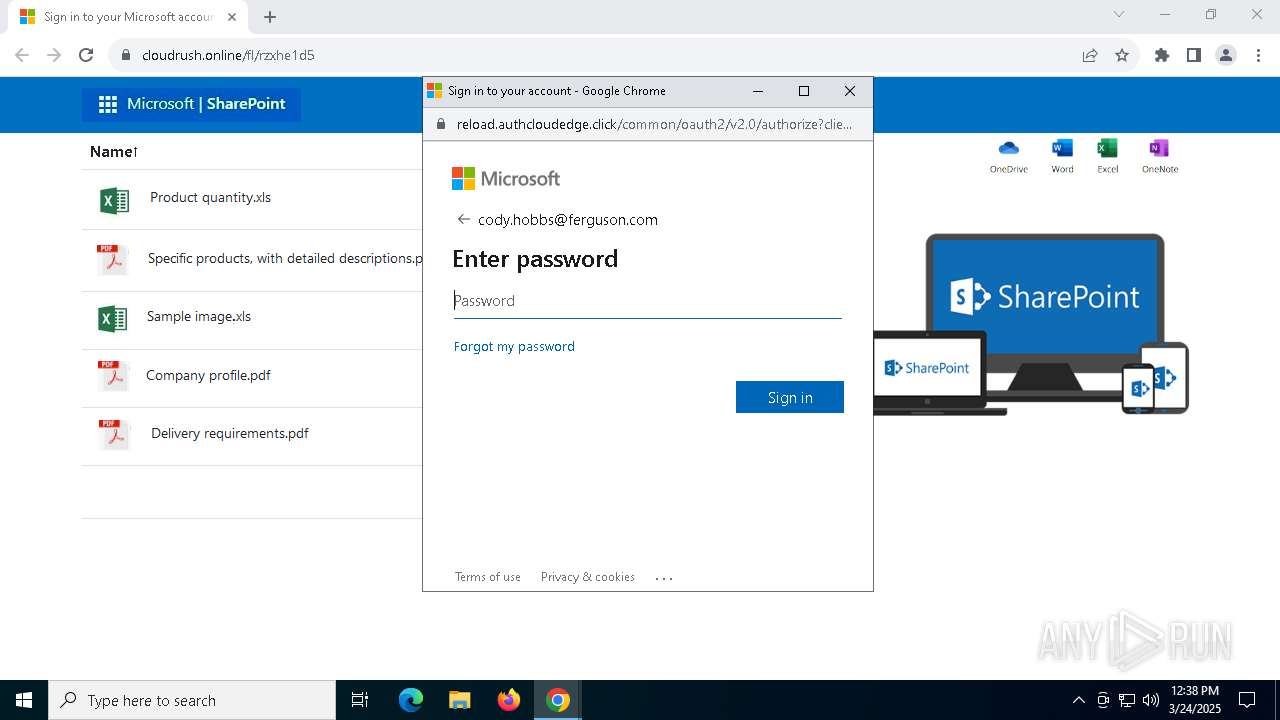Open Windows notification center icon
This screenshot has height=720, width=1280.
(x=1247, y=700)
